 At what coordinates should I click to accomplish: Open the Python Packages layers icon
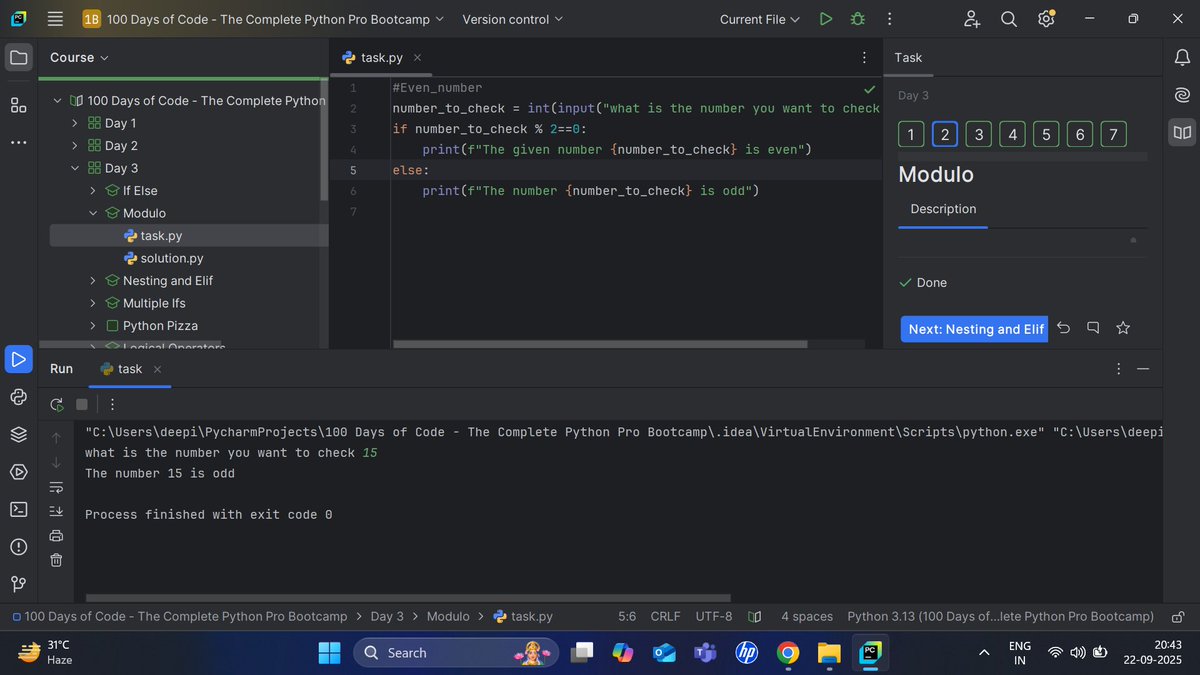coord(18,434)
